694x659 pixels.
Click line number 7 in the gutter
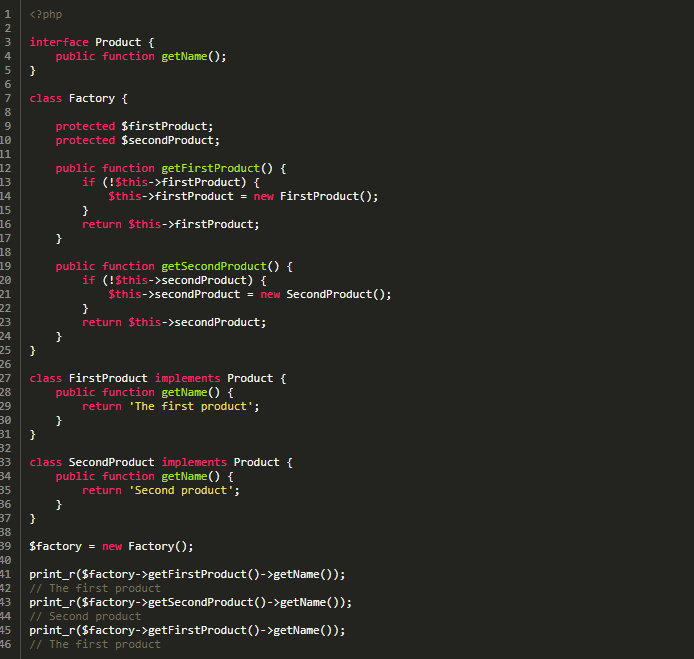(x=7, y=98)
